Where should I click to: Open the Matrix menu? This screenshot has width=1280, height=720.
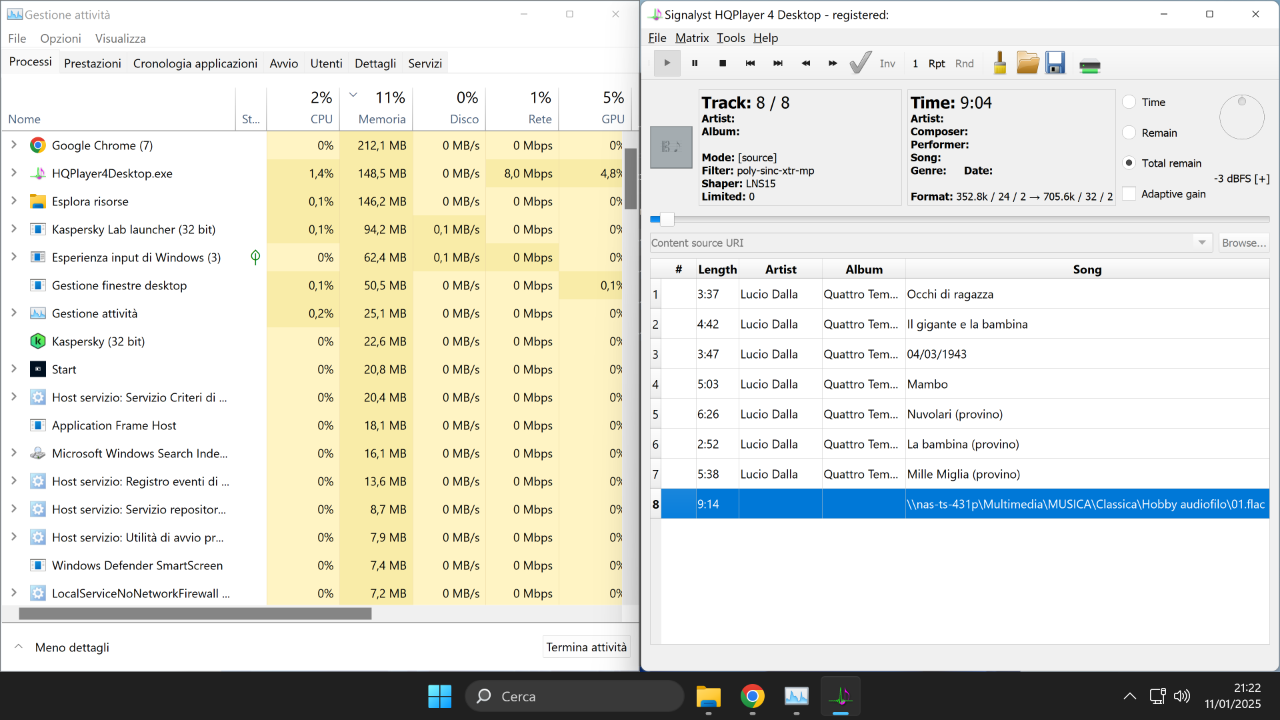[691, 38]
